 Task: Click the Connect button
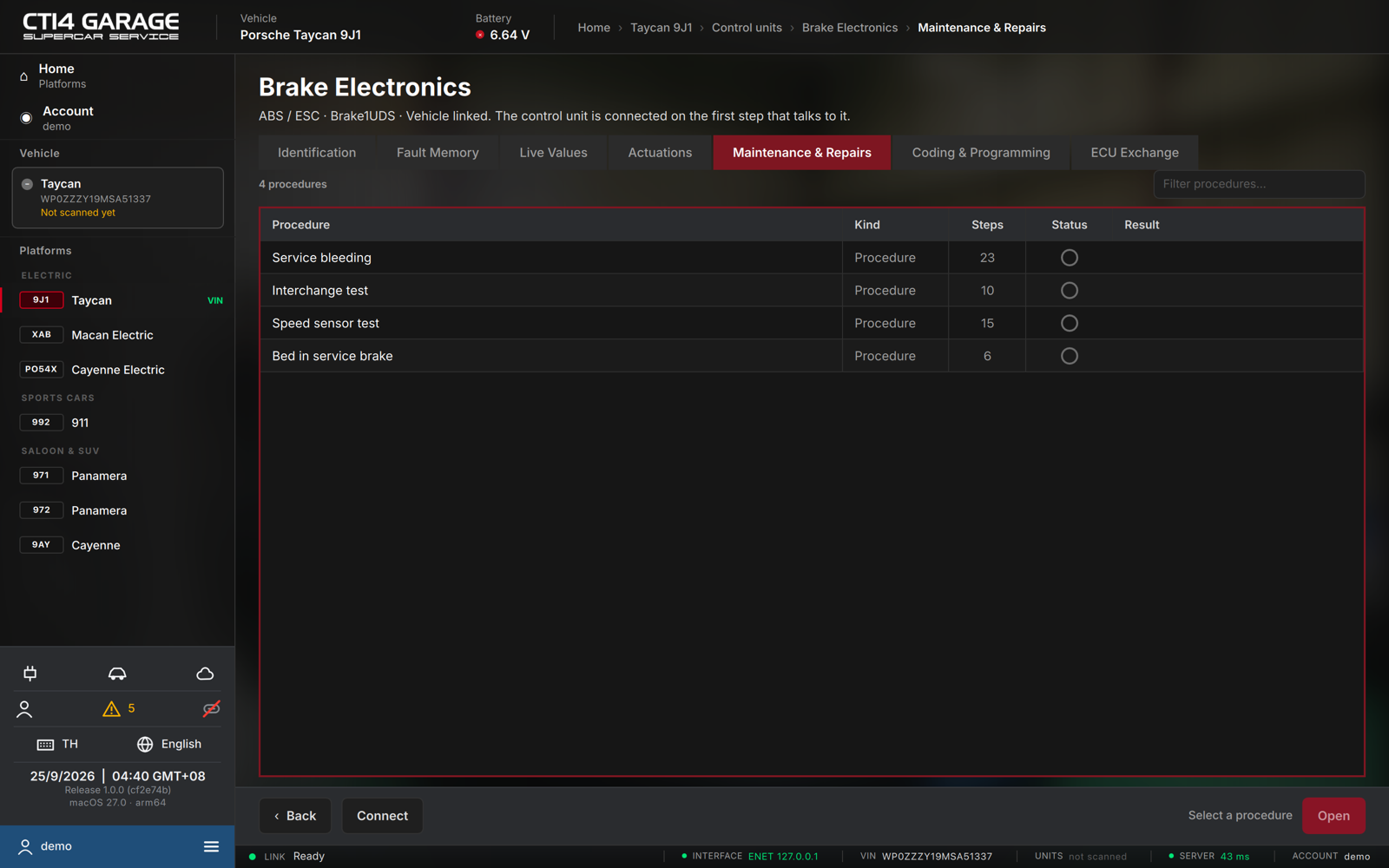coord(382,816)
